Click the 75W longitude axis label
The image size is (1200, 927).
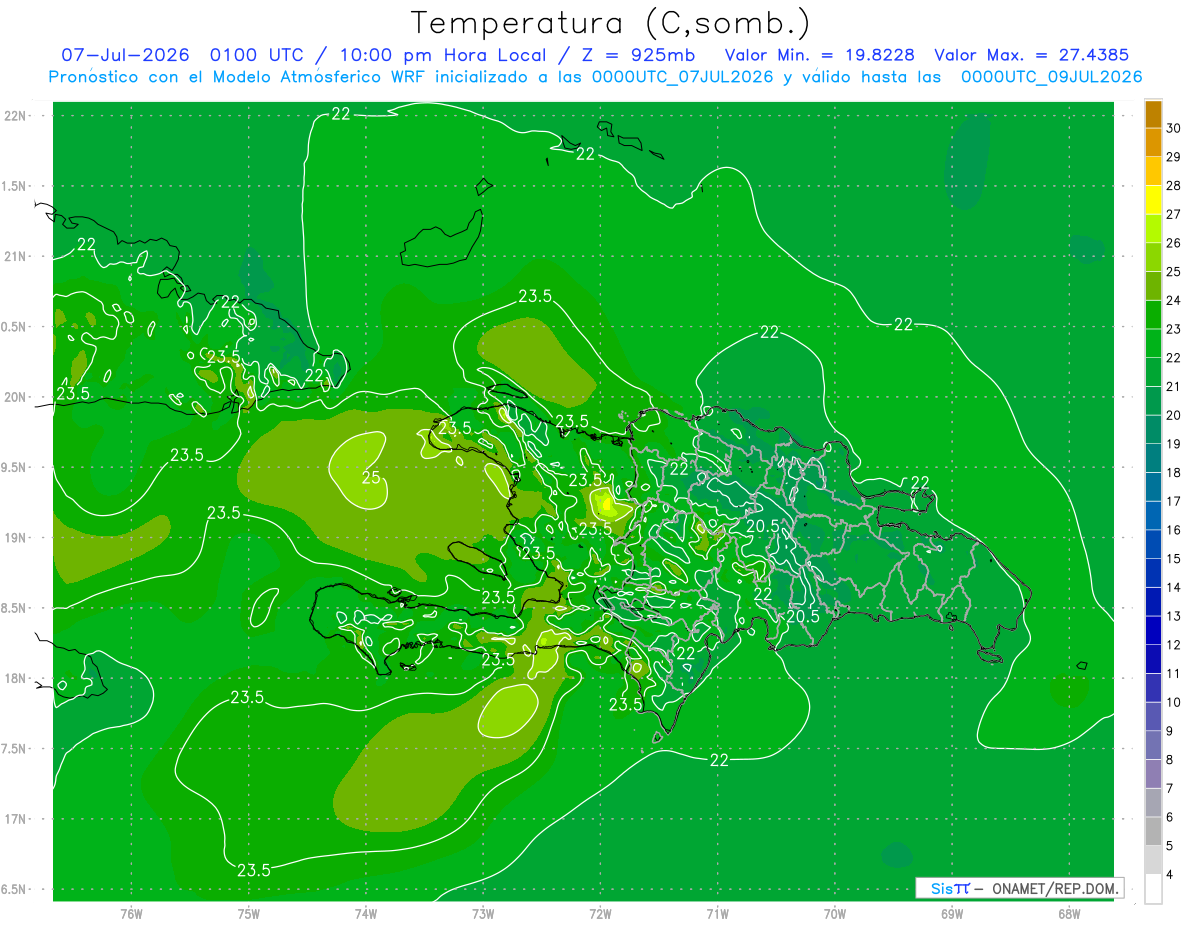pos(249,913)
